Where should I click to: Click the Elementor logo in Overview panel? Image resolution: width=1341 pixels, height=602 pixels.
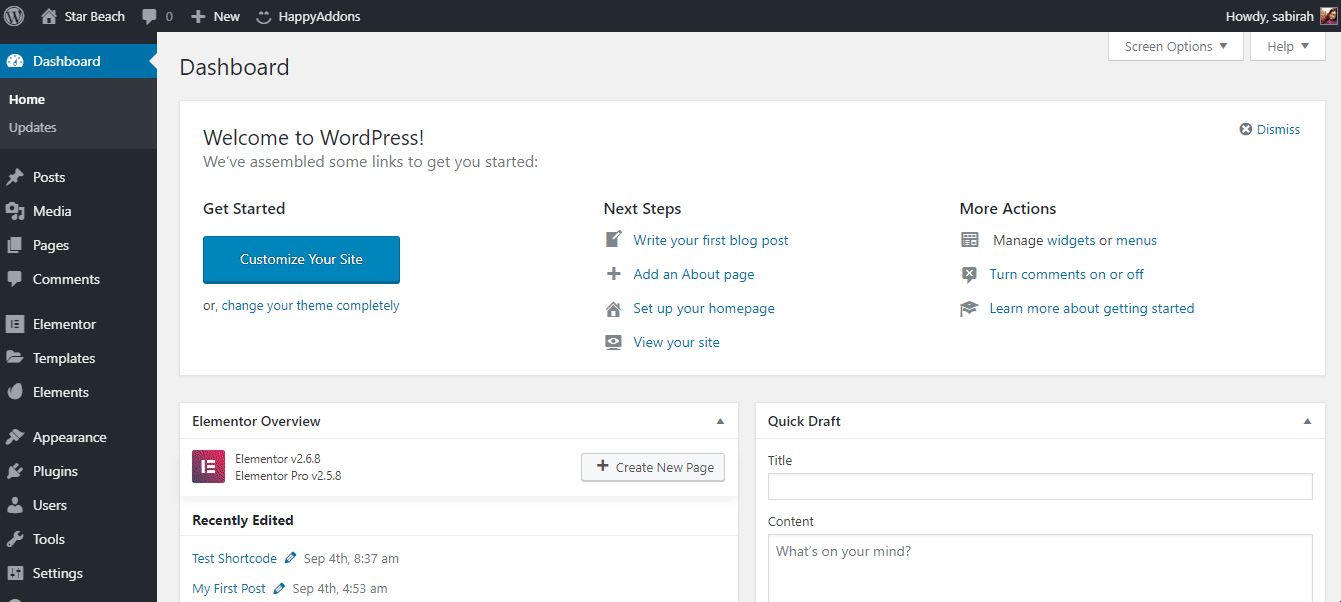[x=208, y=467]
